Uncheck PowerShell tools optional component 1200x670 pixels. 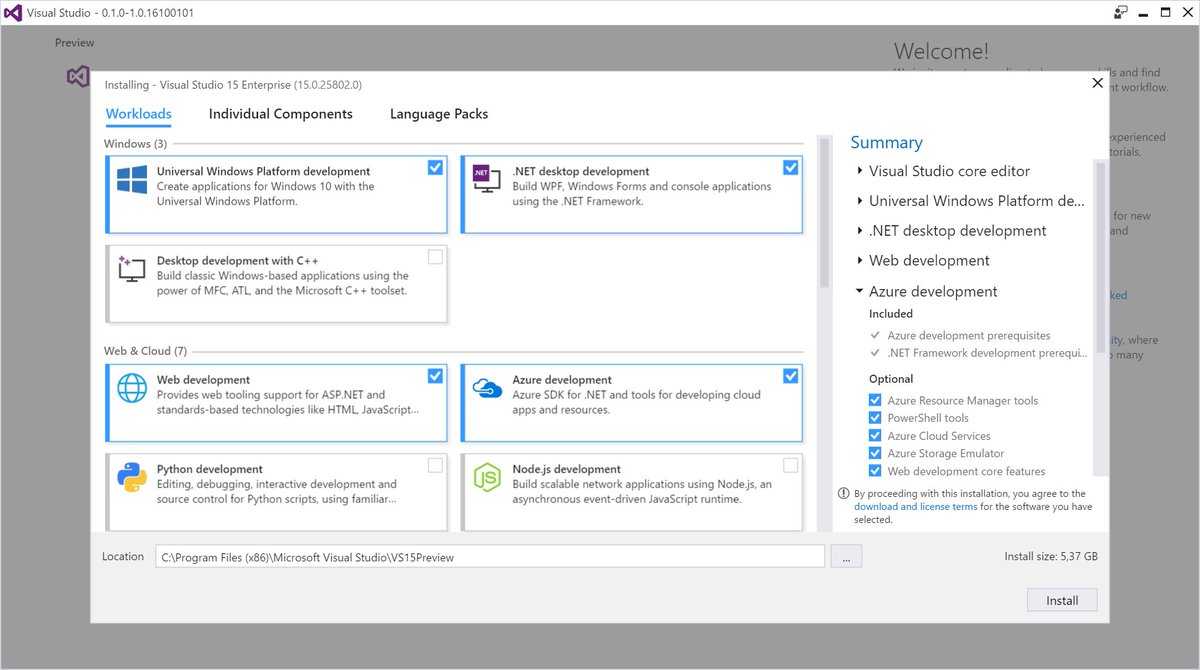pos(876,418)
